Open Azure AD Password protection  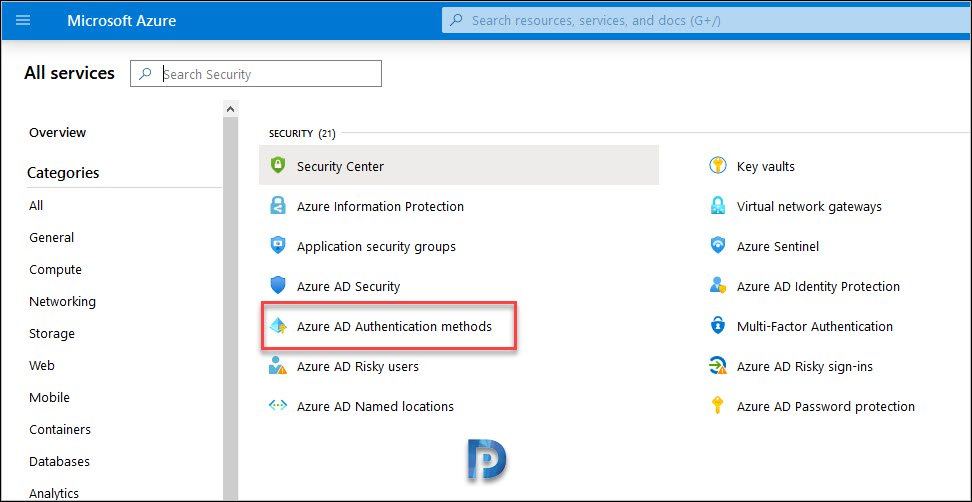pyautogui.click(x=826, y=407)
